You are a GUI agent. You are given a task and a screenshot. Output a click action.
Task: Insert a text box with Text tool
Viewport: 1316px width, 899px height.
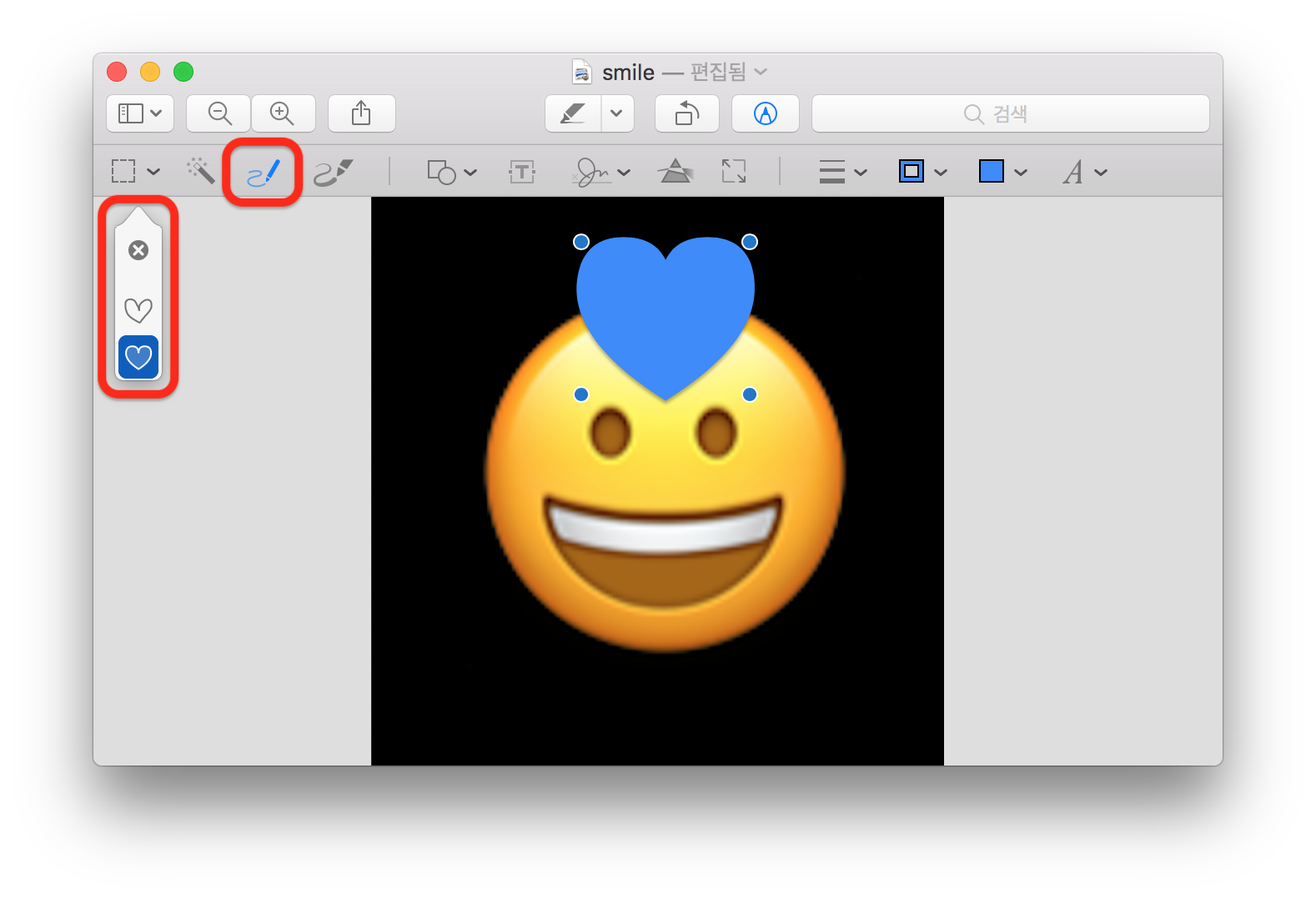(522, 172)
